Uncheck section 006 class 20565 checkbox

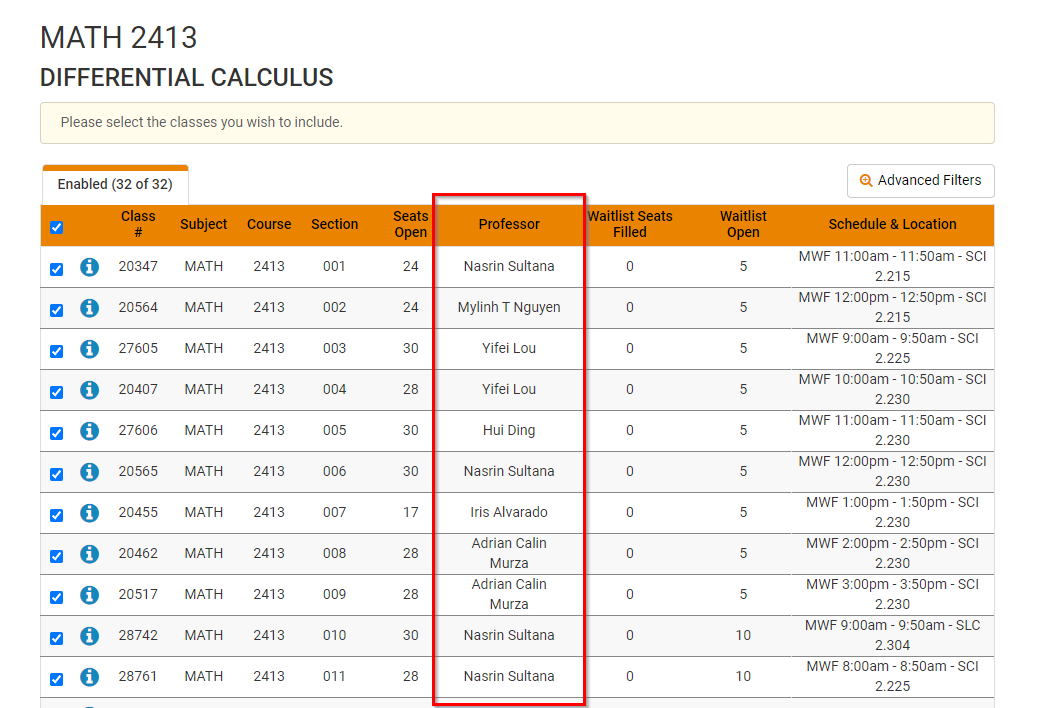pos(56,474)
